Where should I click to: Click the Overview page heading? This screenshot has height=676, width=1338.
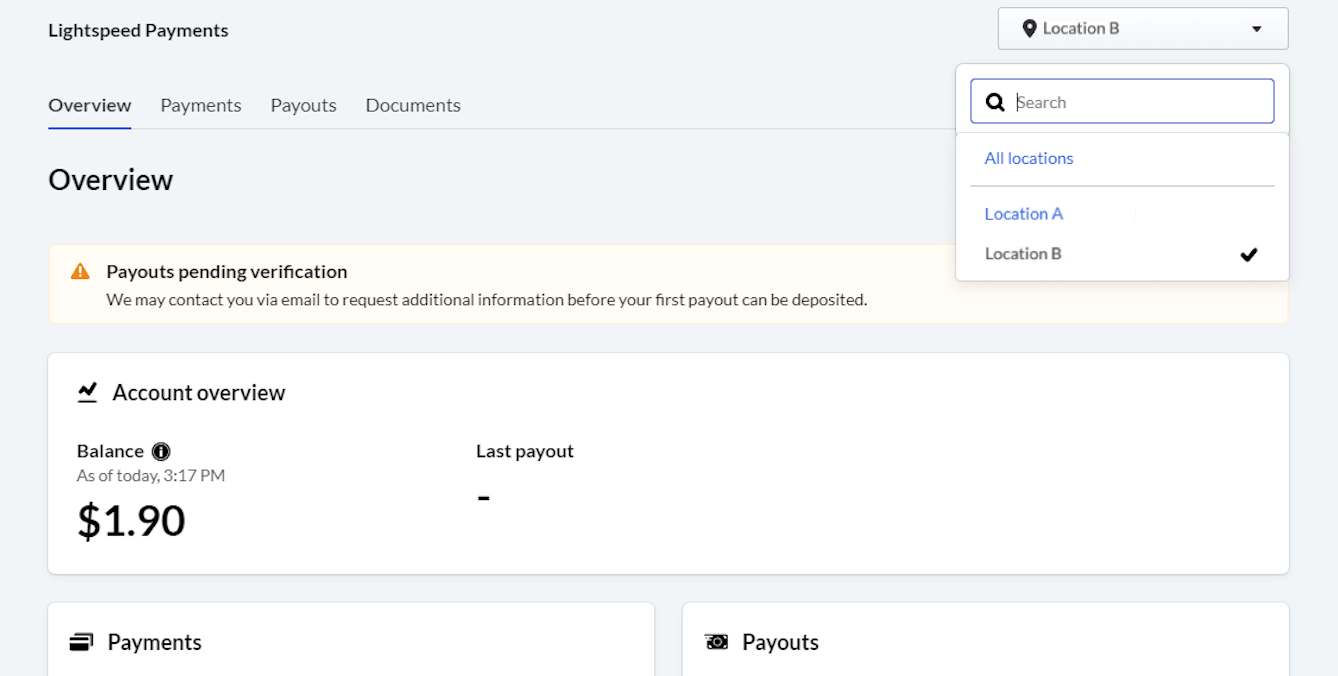click(110, 180)
